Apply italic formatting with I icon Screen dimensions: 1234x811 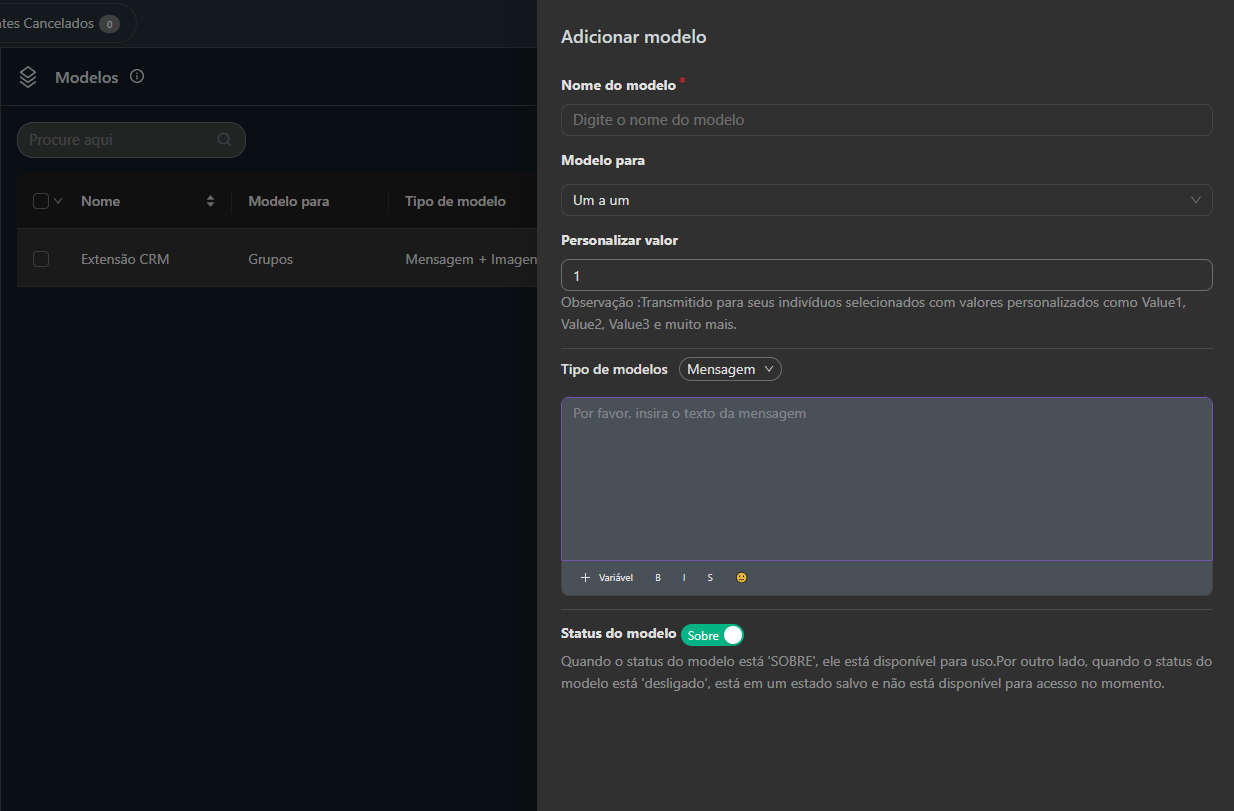click(x=684, y=578)
